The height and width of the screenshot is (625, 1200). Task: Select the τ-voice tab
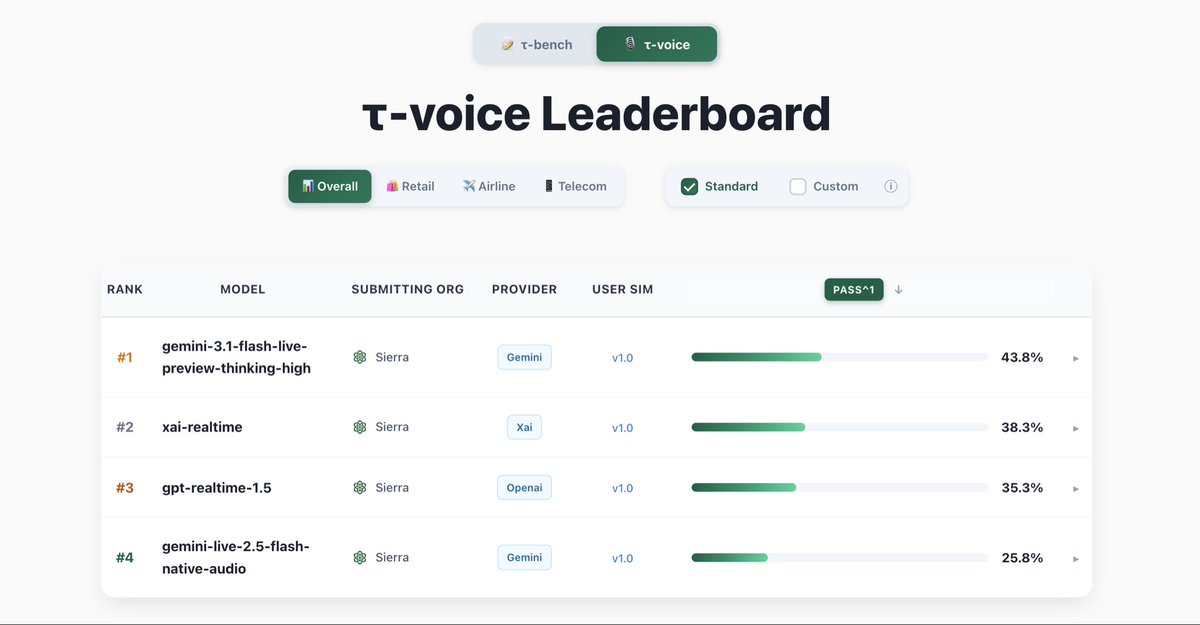coord(657,45)
